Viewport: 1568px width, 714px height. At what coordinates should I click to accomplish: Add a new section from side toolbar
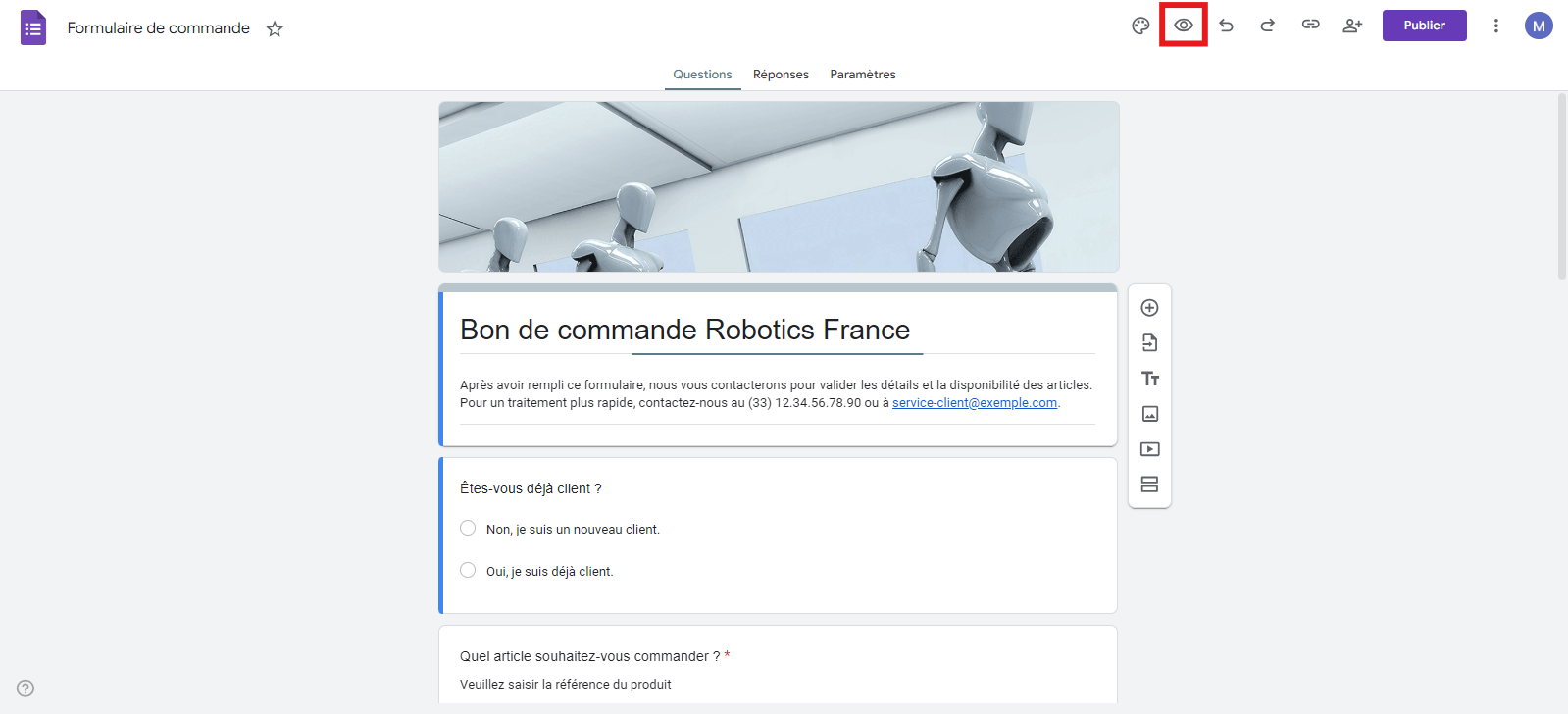pos(1150,484)
